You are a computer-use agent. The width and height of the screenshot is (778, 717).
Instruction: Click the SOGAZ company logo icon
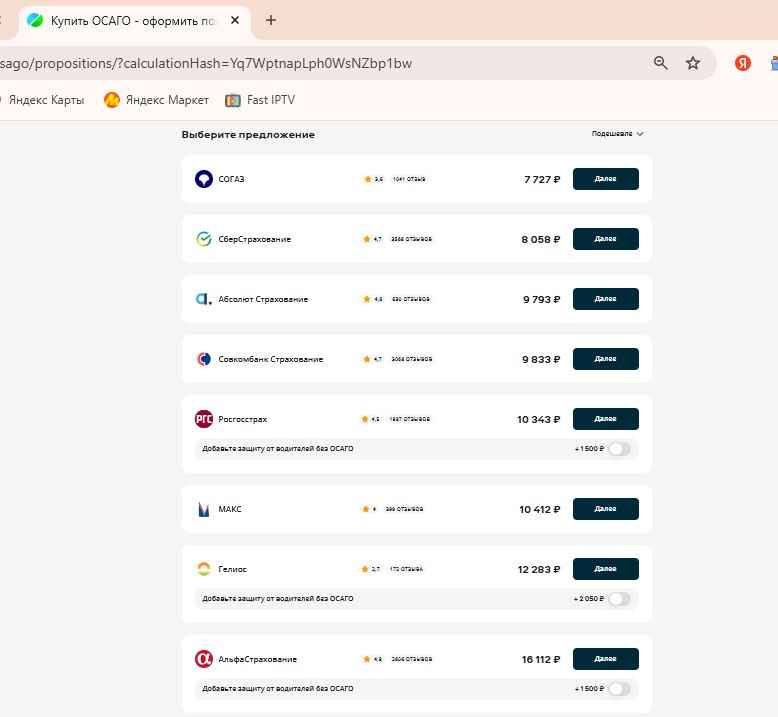point(203,179)
